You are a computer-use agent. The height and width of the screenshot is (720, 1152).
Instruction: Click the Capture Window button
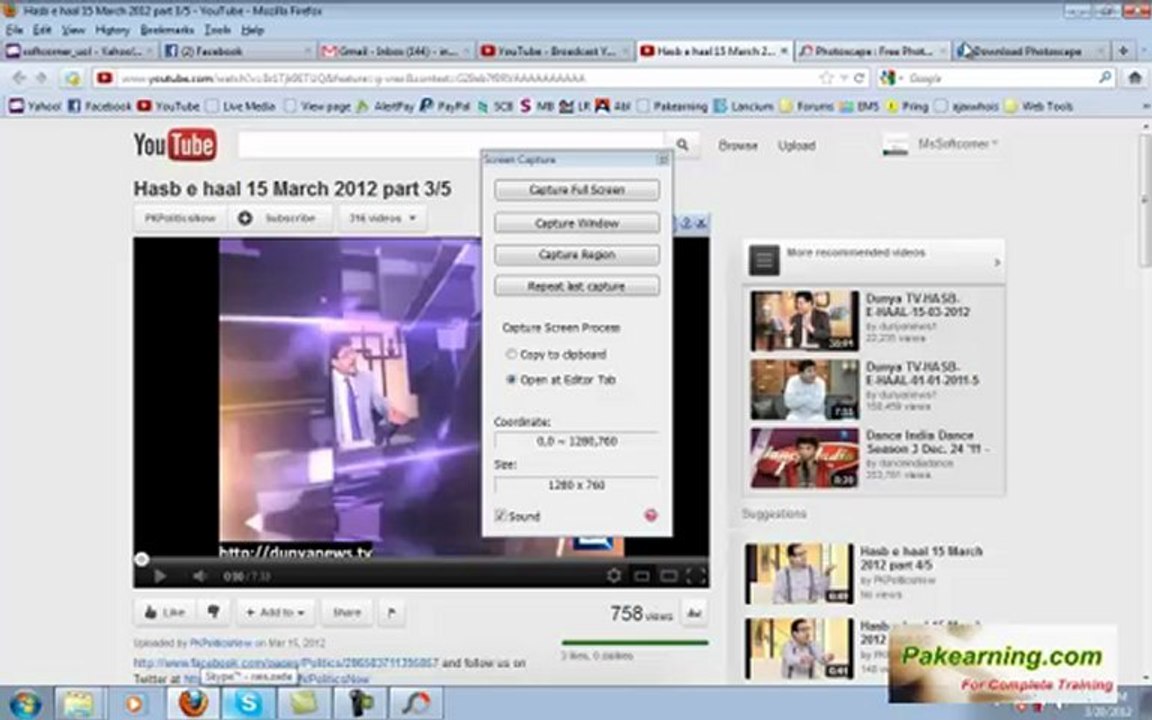pos(577,223)
